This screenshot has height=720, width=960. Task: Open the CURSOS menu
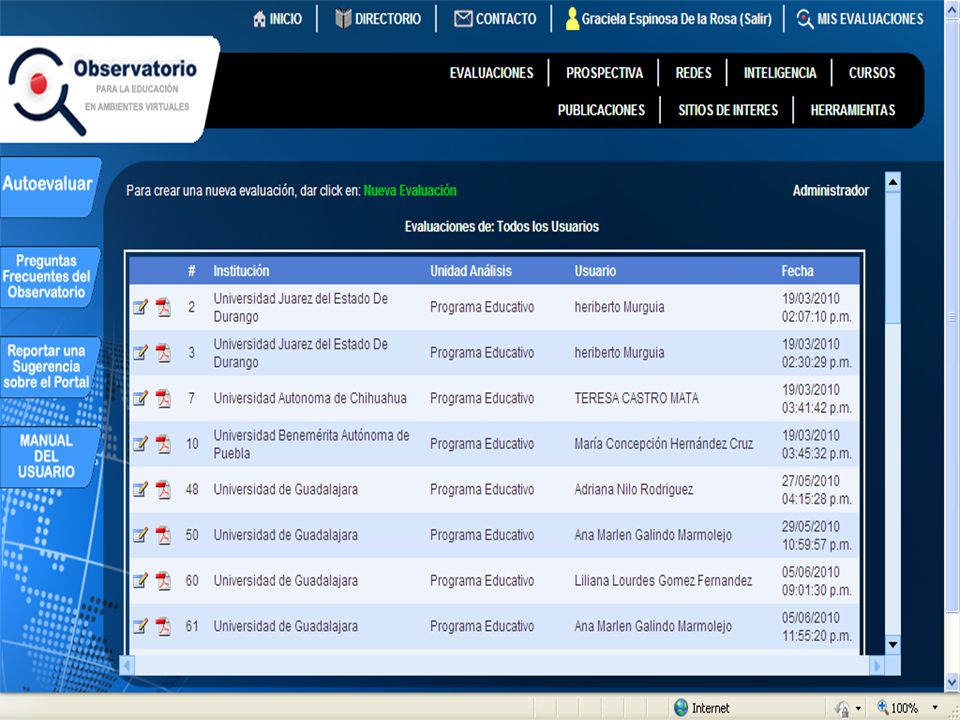pyautogui.click(x=872, y=73)
